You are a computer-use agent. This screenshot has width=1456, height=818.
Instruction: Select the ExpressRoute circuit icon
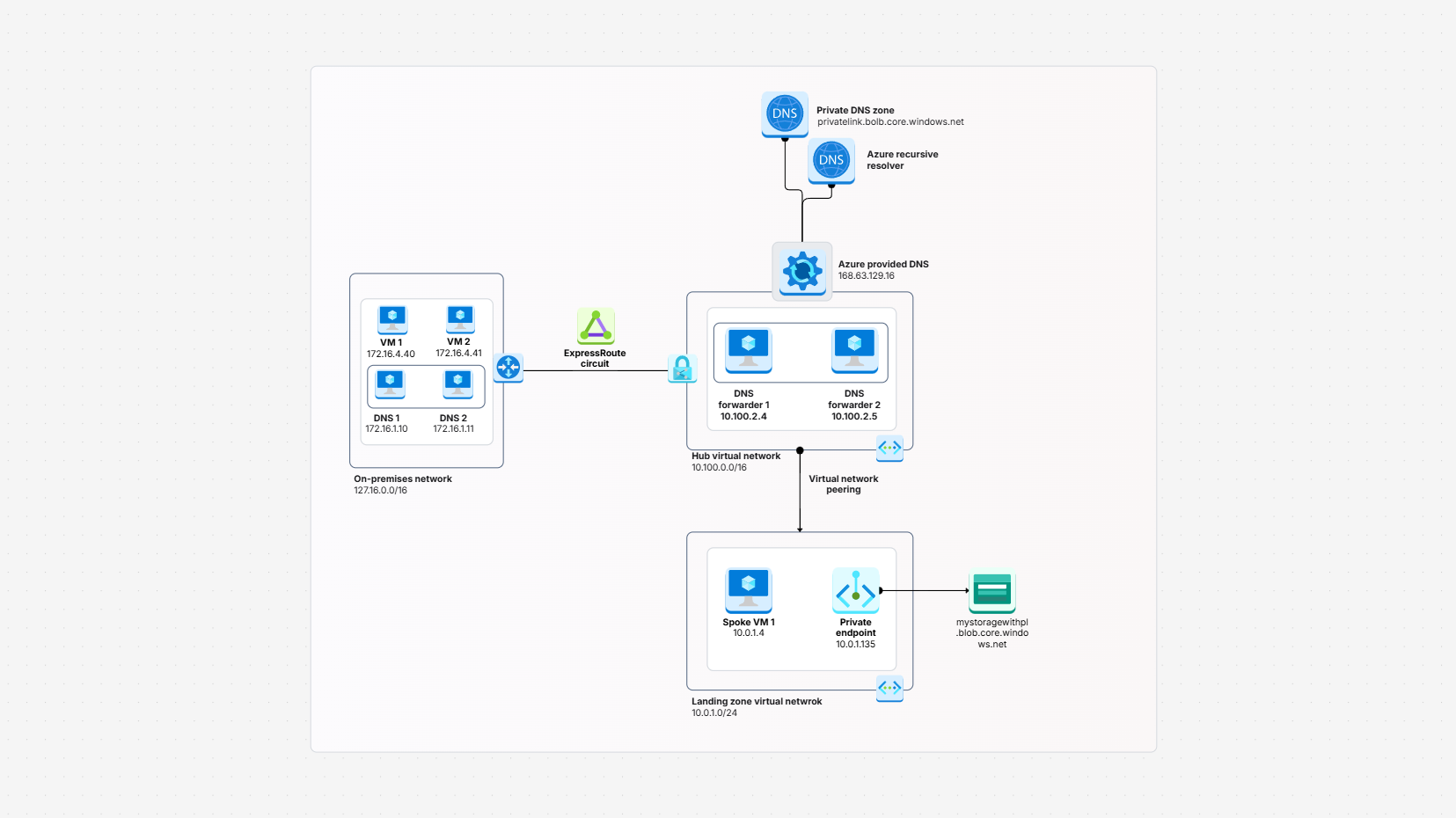[x=595, y=327]
